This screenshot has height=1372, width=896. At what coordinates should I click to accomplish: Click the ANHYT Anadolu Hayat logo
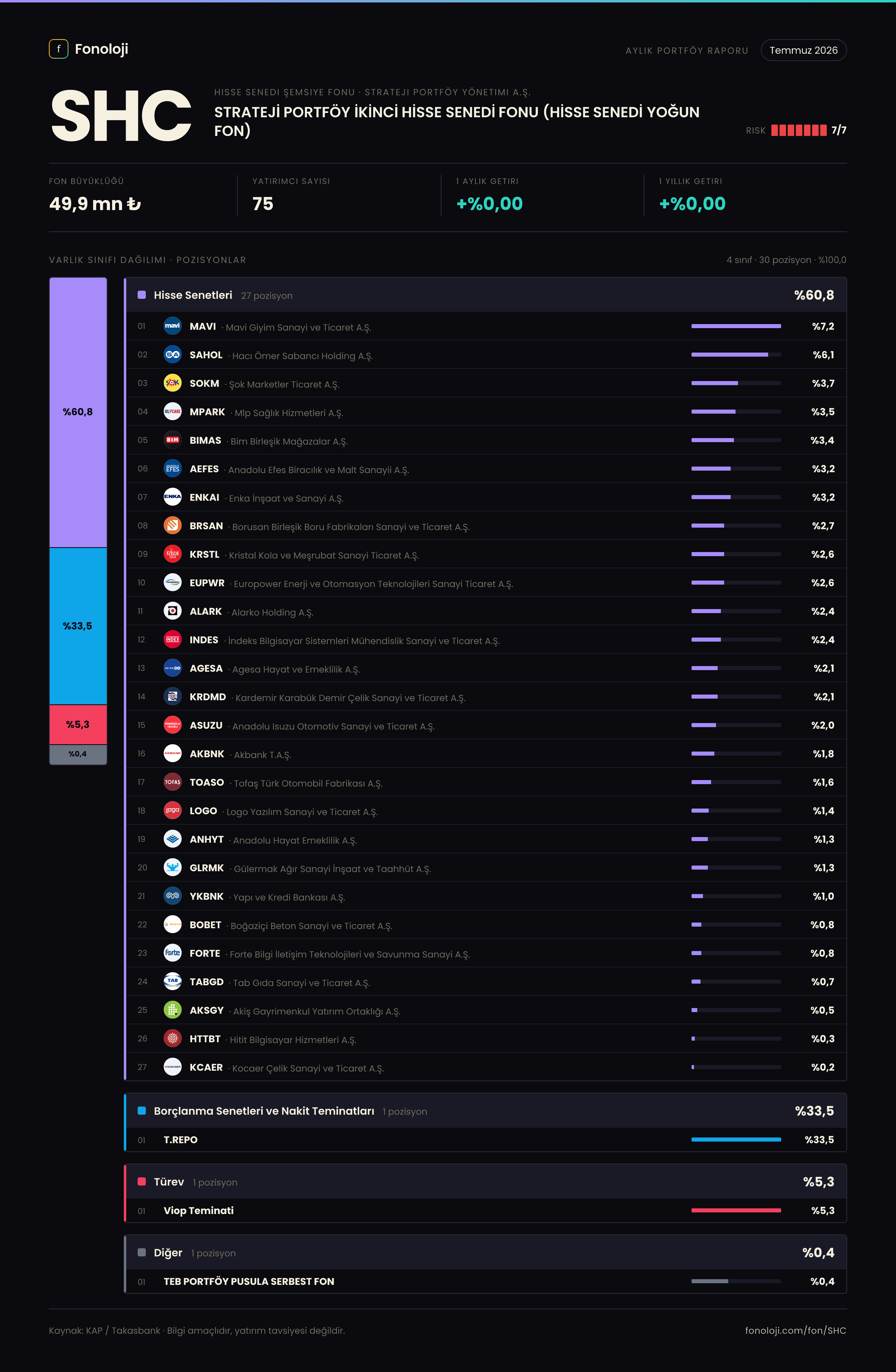point(172,839)
